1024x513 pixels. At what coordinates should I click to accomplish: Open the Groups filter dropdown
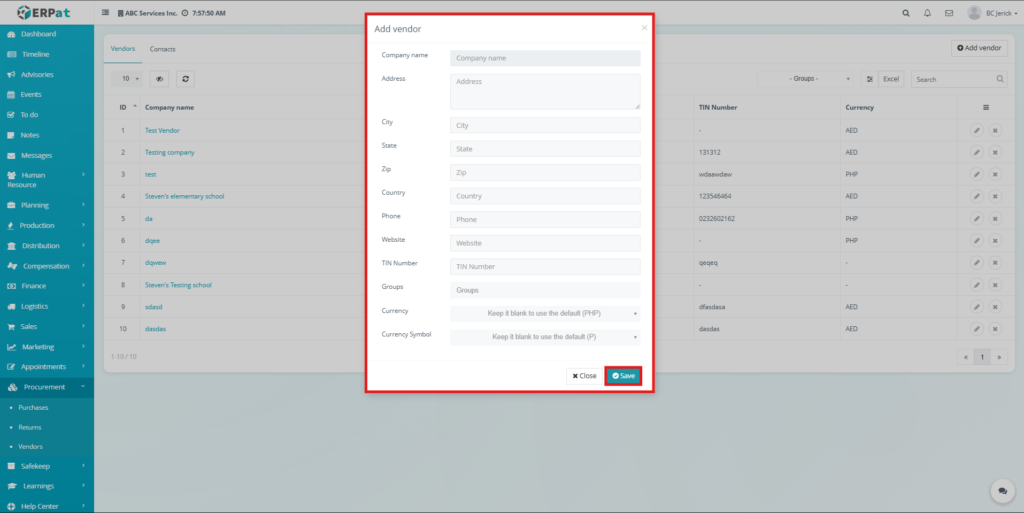805,79
